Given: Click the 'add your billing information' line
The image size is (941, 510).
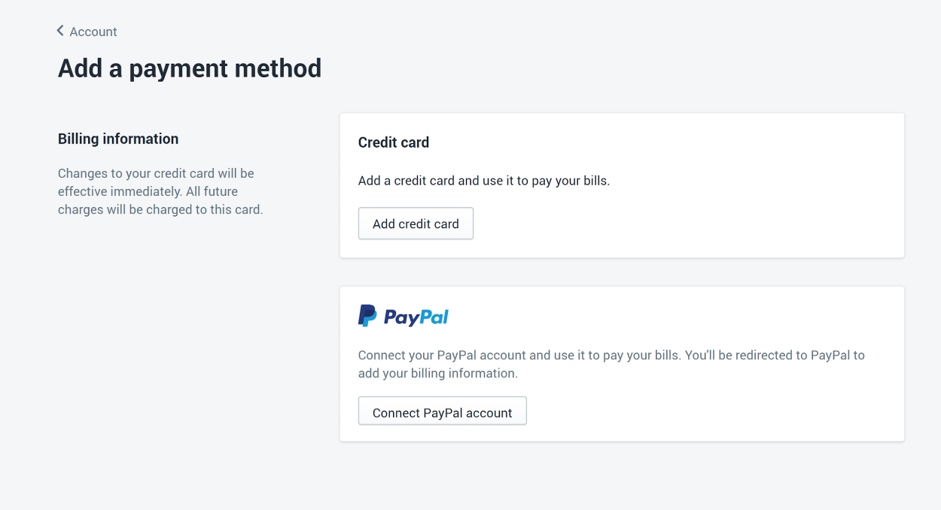Looking at the screenshot, I should point(437,373).
